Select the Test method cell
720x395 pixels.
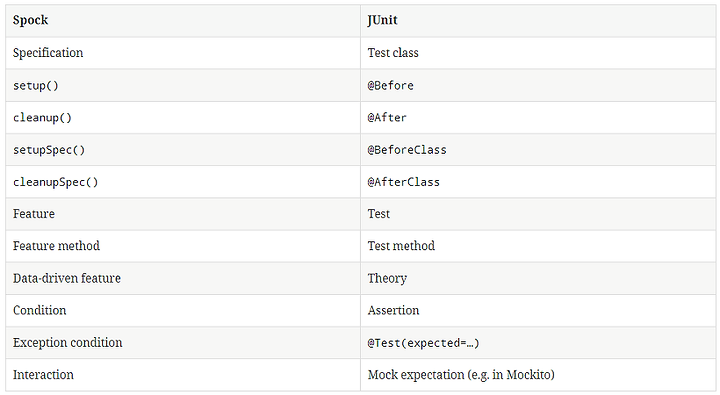pos(538,246)
